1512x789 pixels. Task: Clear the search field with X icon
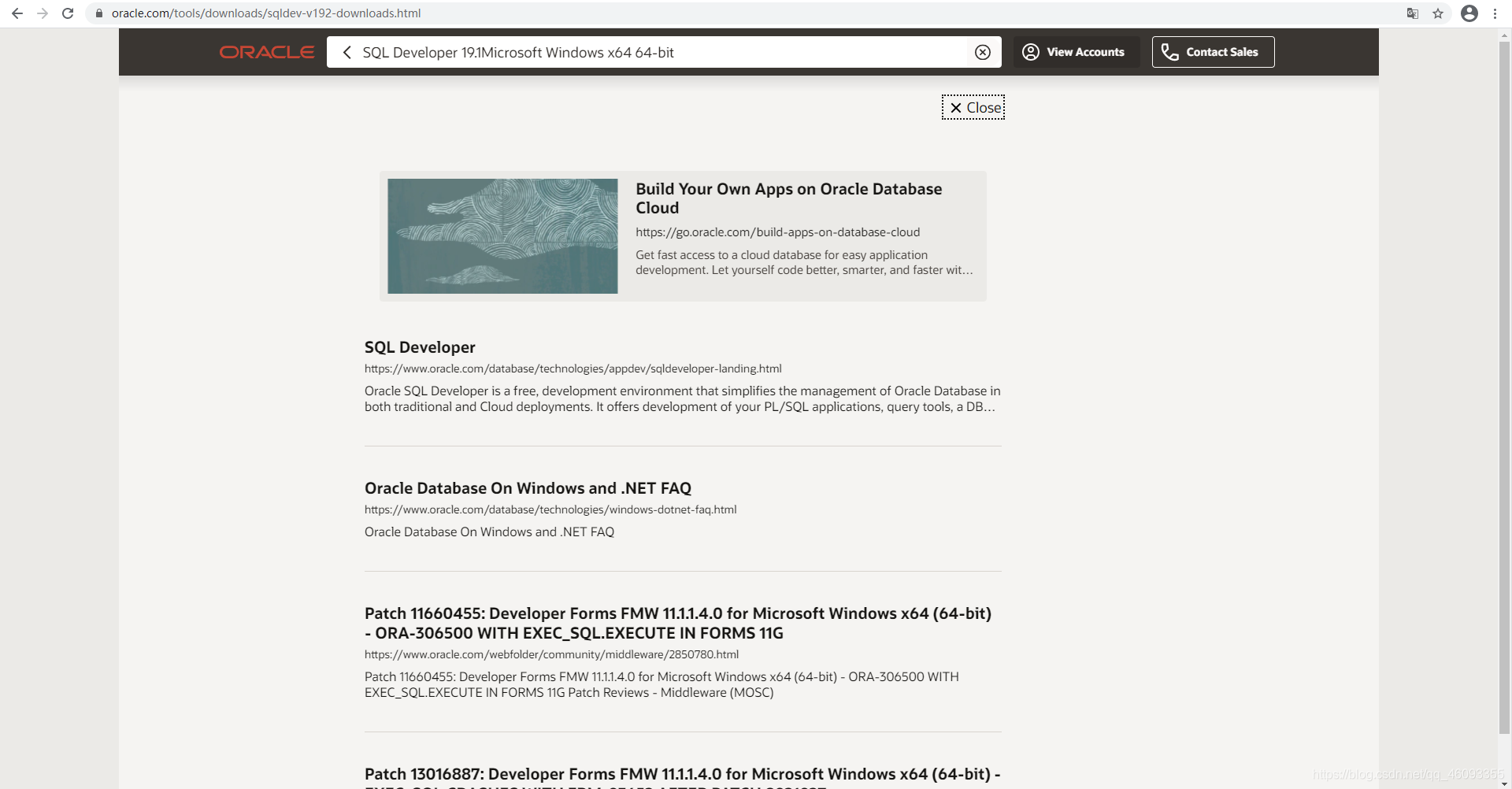tap(983, 52)
